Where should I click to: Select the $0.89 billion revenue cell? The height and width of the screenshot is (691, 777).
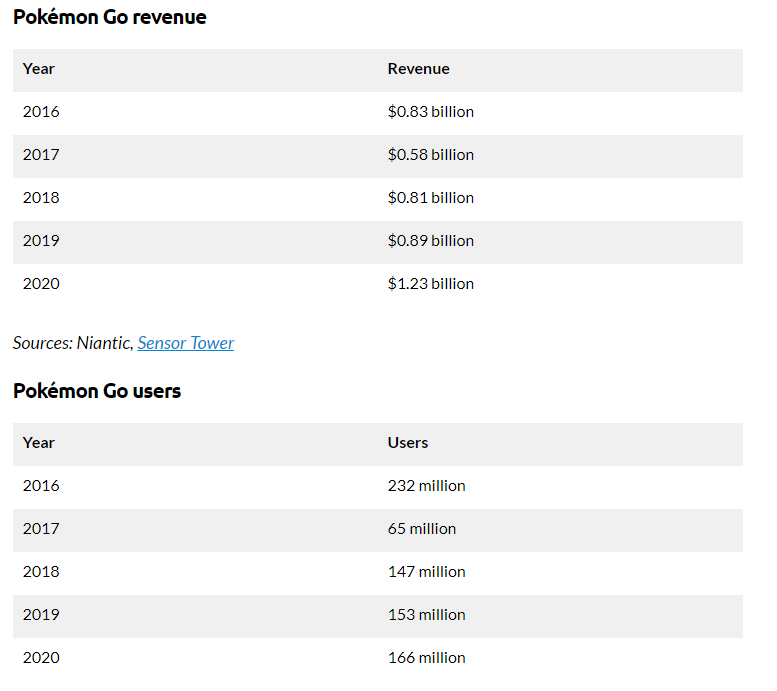point(431,241)
